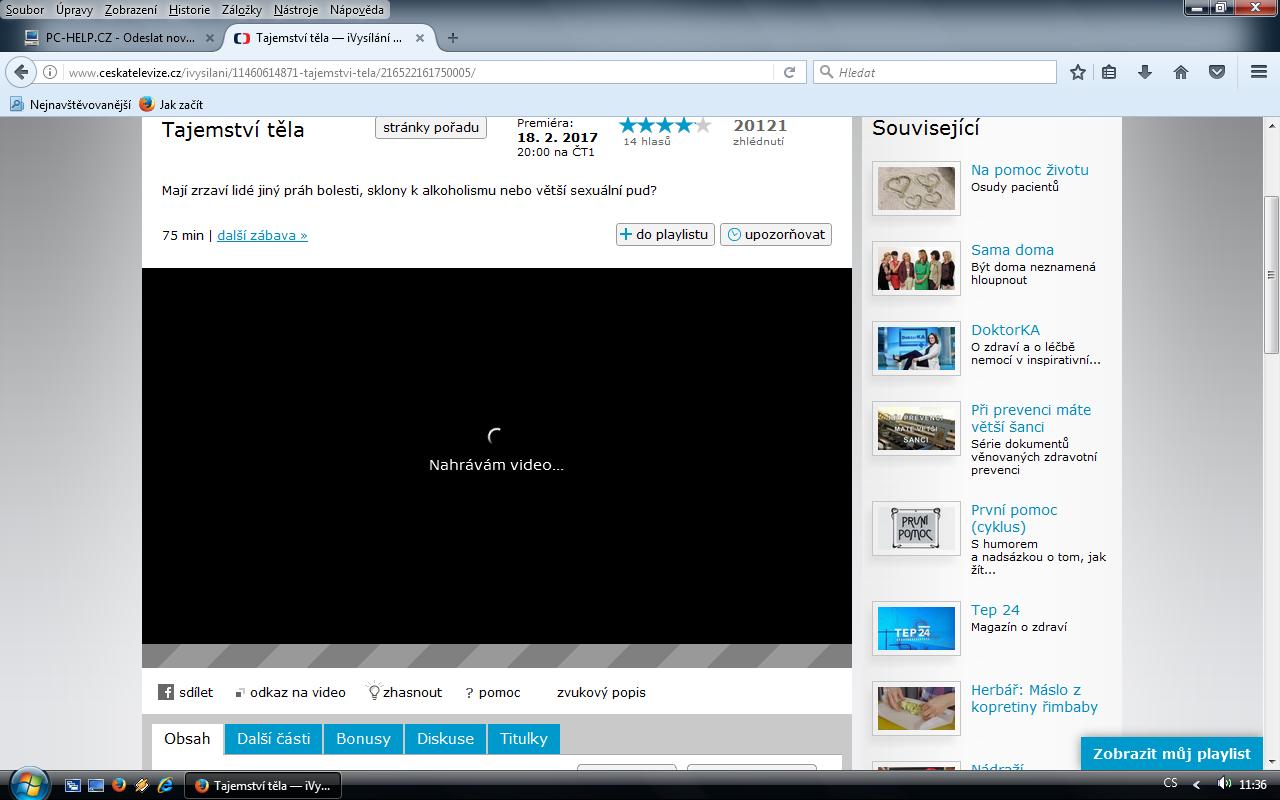Enable notifications with 'upozorňovat' button
The image size is (1280, 800).
tap(776, 234)
